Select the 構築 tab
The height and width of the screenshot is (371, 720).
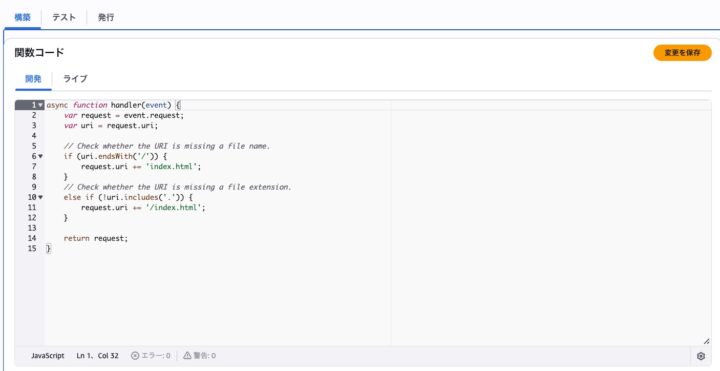pyautogui.click(x=22, y=17)
